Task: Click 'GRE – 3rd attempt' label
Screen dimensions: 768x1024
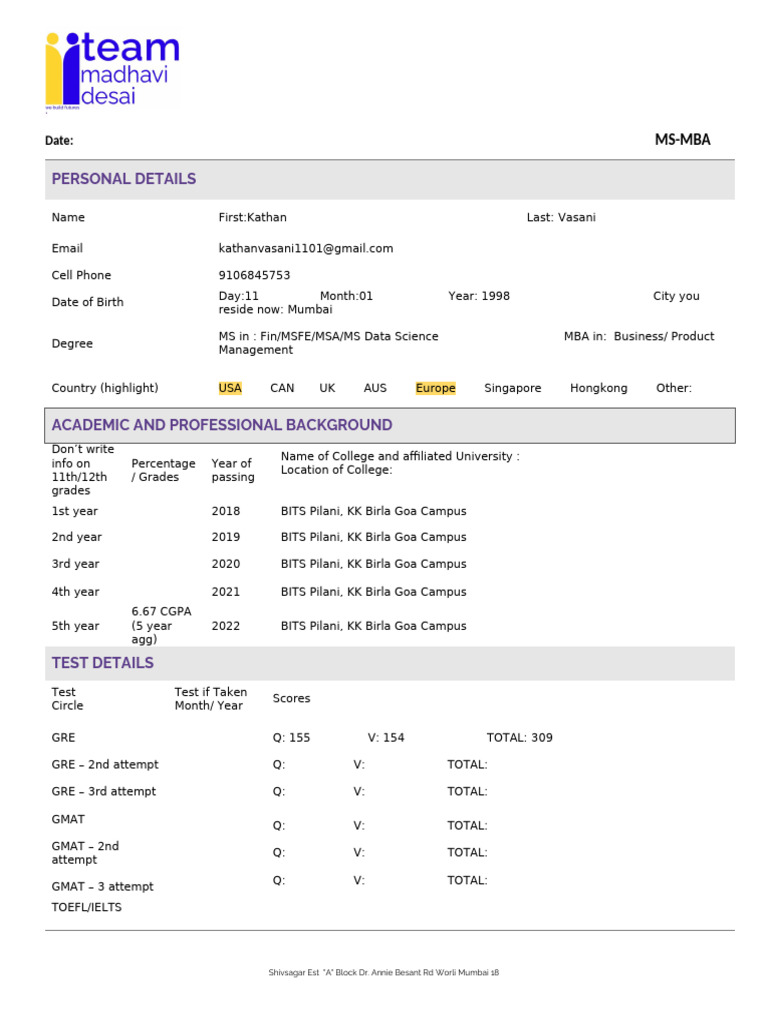Action: 104,792
